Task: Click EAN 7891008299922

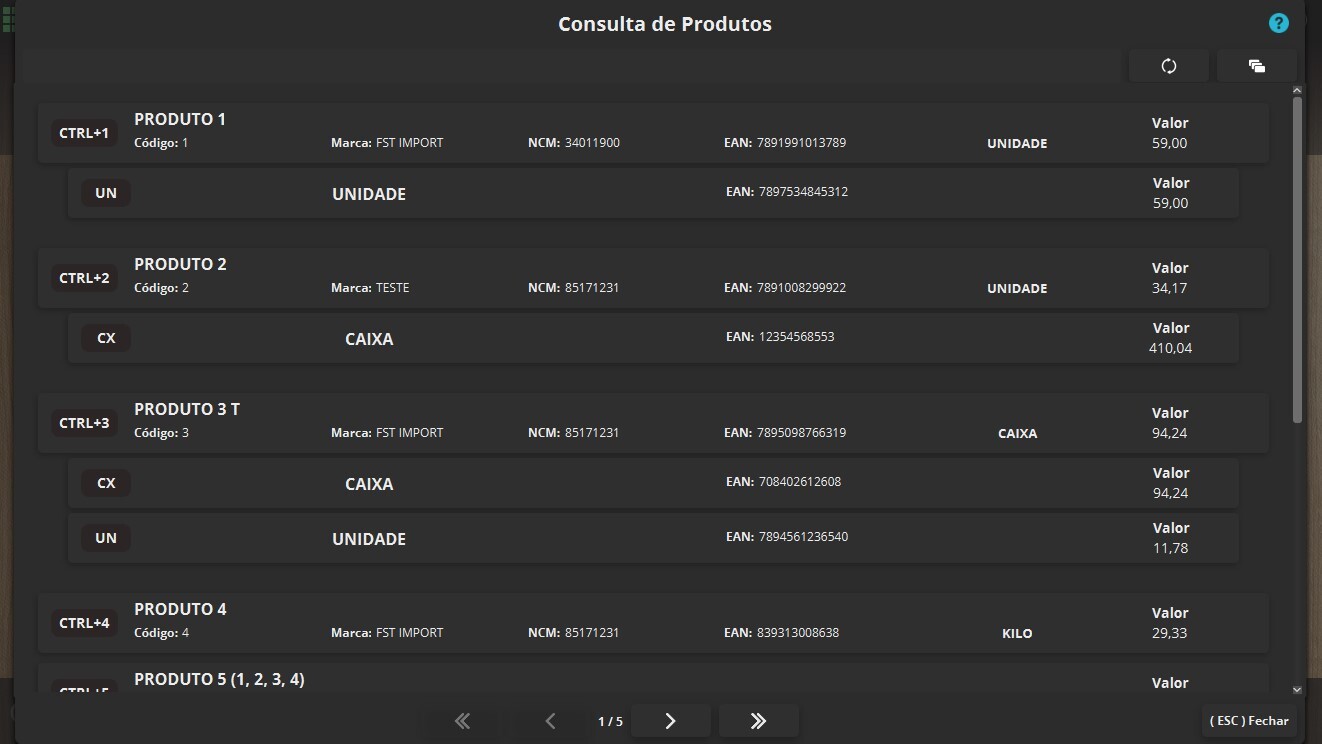Action: tap(785, 288)
